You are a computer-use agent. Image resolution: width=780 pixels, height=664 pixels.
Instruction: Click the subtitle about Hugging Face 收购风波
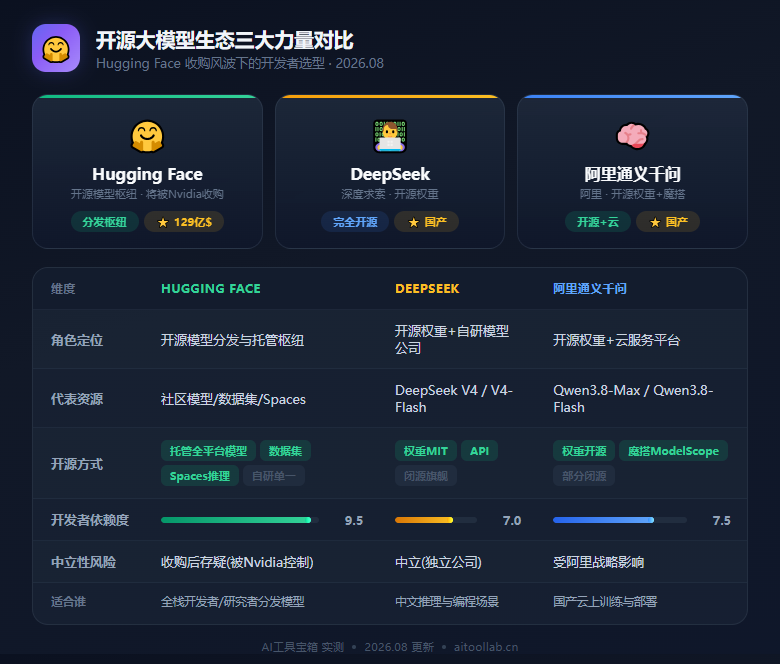(x=240, y=63)
